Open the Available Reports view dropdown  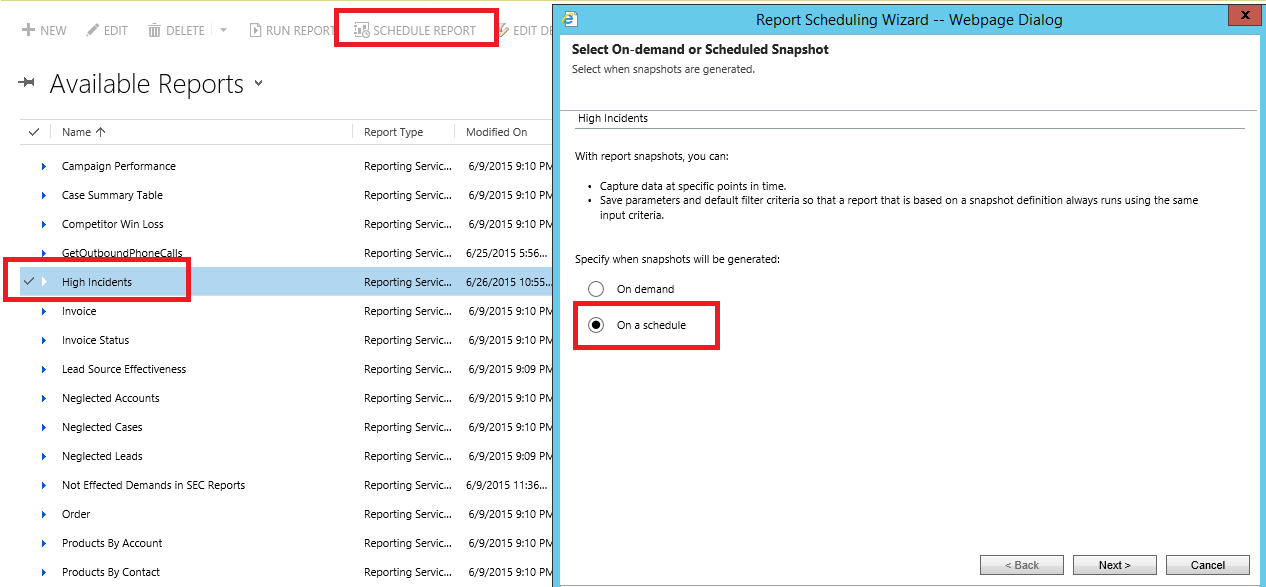tap(258, 84)
